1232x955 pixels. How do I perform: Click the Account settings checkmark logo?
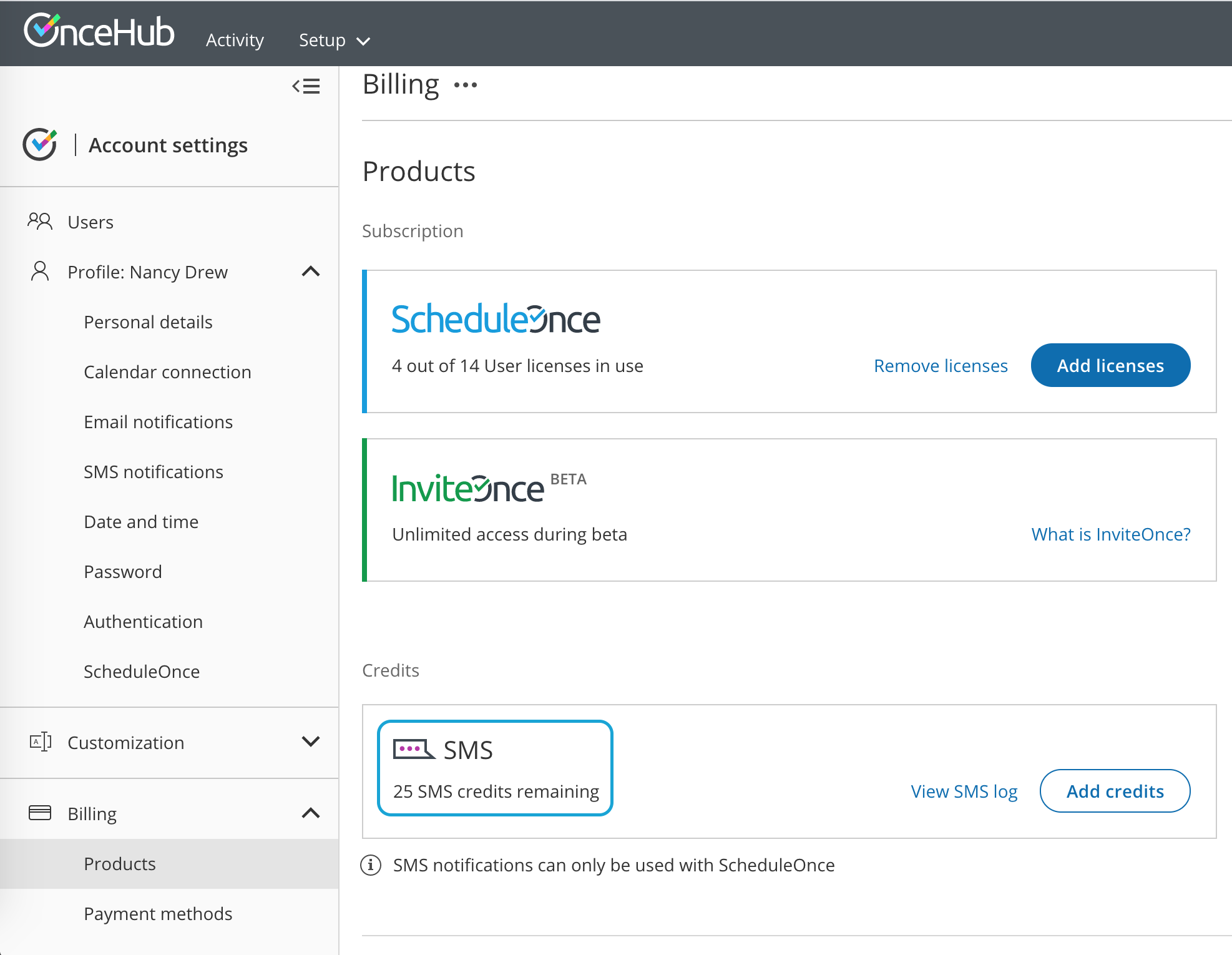click(x=40, y=145)
